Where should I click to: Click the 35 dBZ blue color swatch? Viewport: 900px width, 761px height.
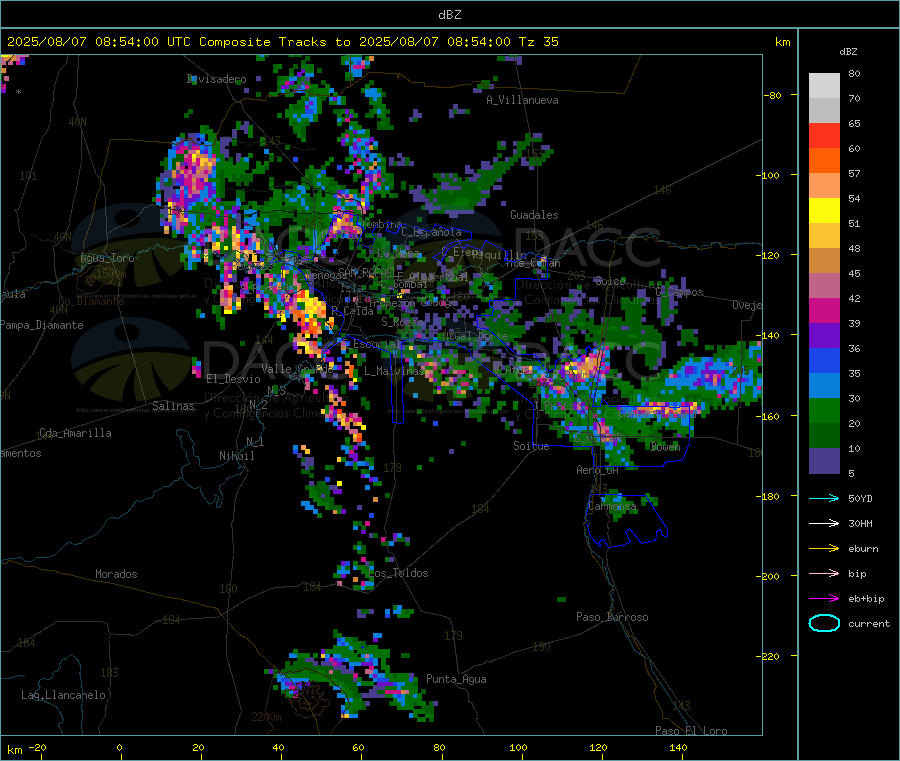[x=824, y=360]
